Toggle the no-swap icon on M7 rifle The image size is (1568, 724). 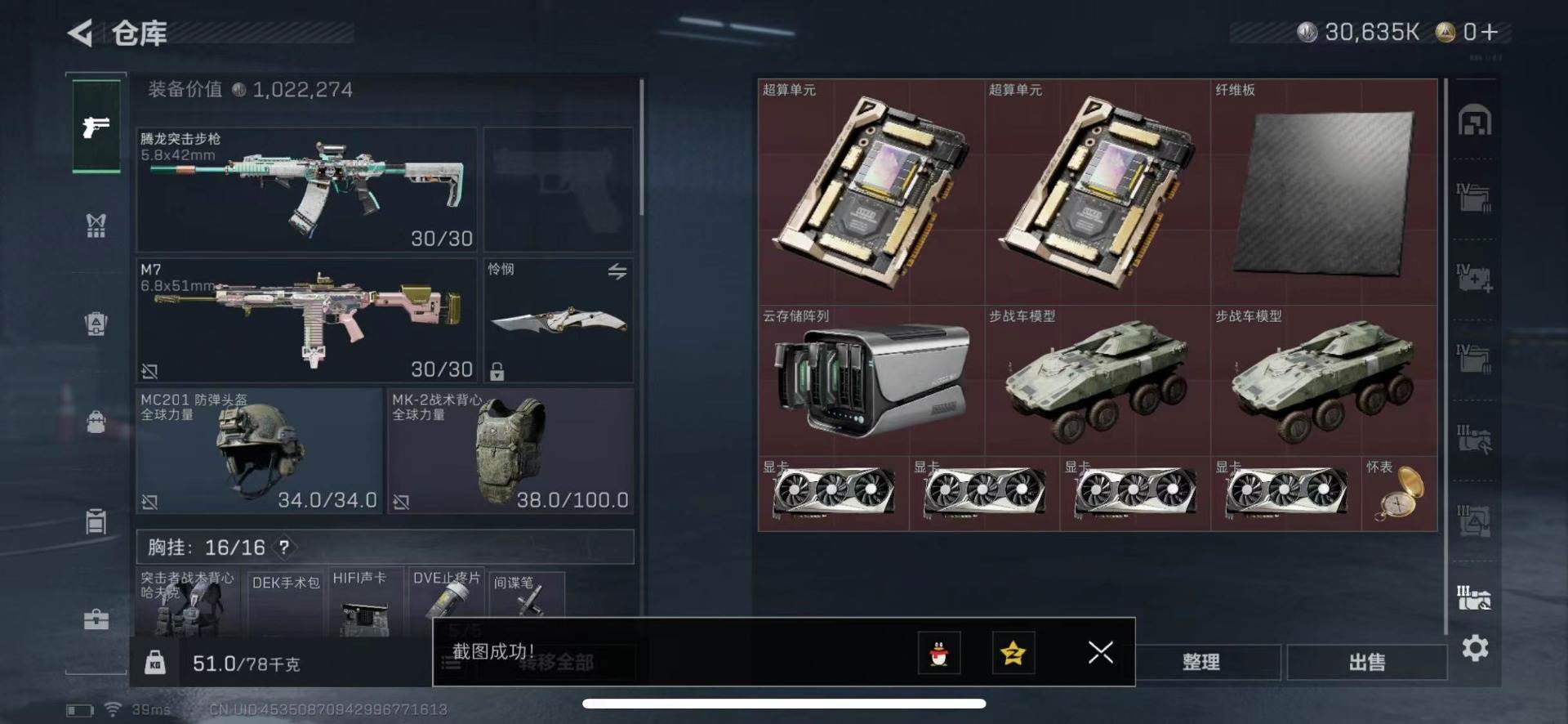(149, 371)
